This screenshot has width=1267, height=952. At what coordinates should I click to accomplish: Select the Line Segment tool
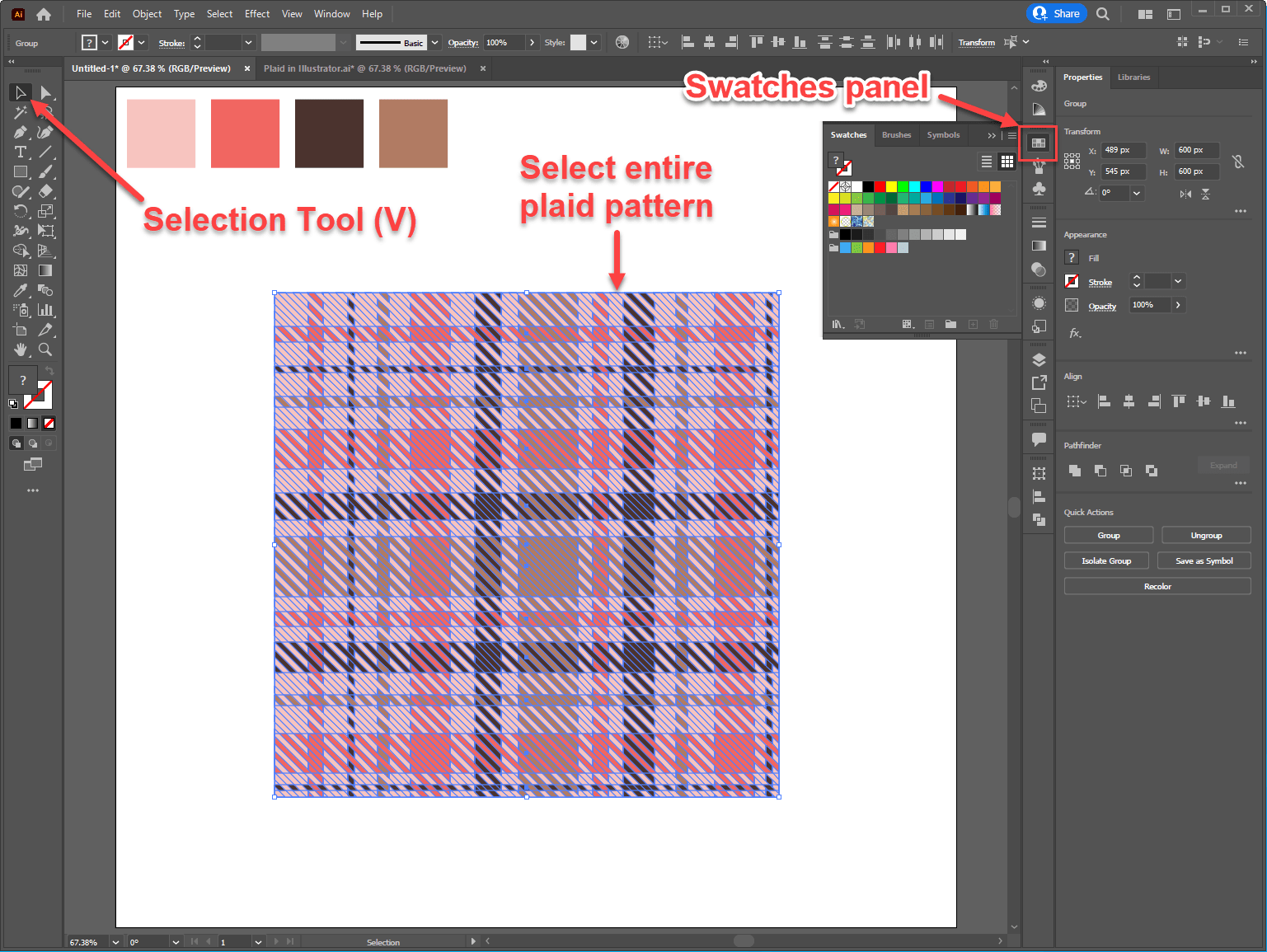(x=45, y=152)
